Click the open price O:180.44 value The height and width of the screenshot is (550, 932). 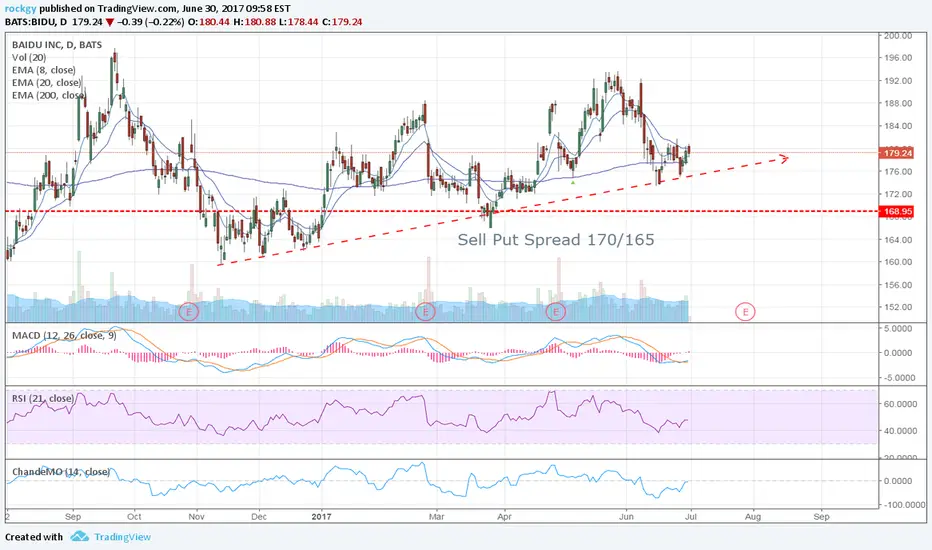(209, 22)
